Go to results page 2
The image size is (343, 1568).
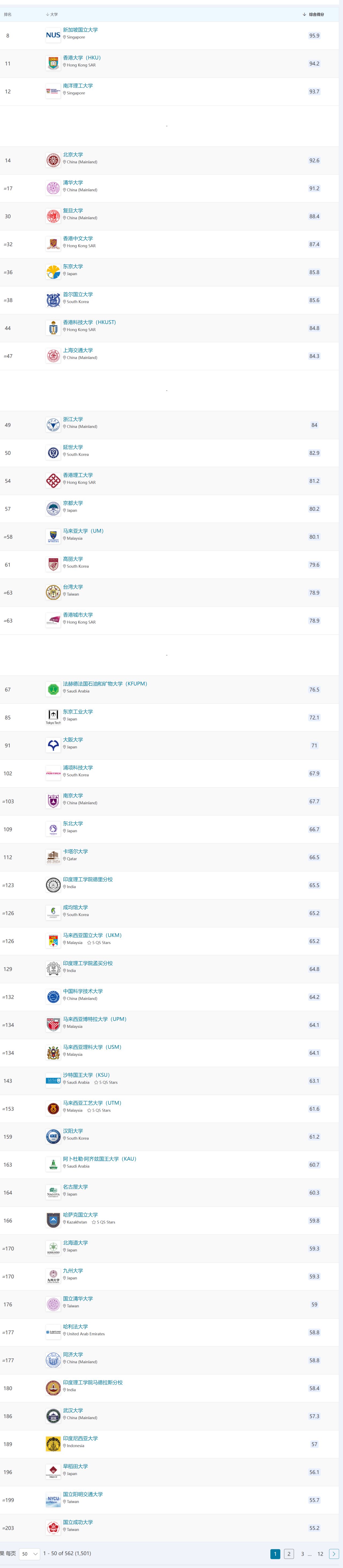[289, 1554]
